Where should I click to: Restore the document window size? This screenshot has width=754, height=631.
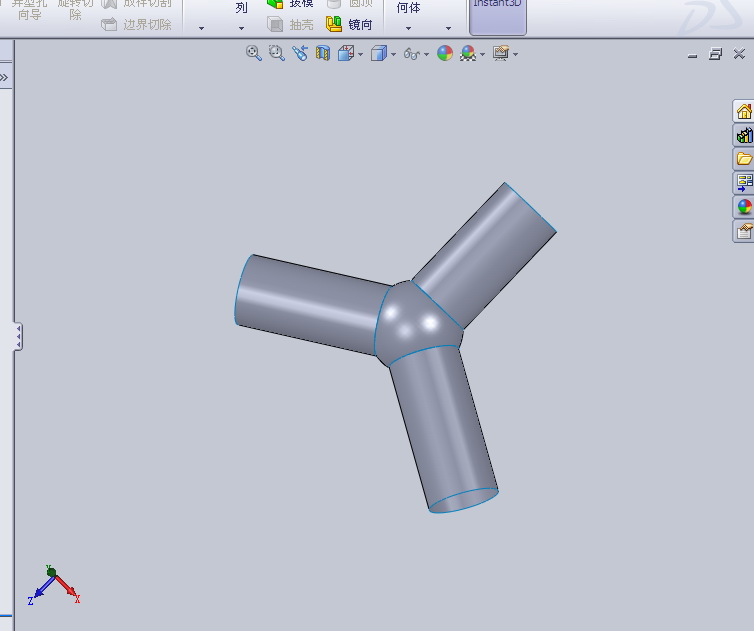tap(716, 54)
